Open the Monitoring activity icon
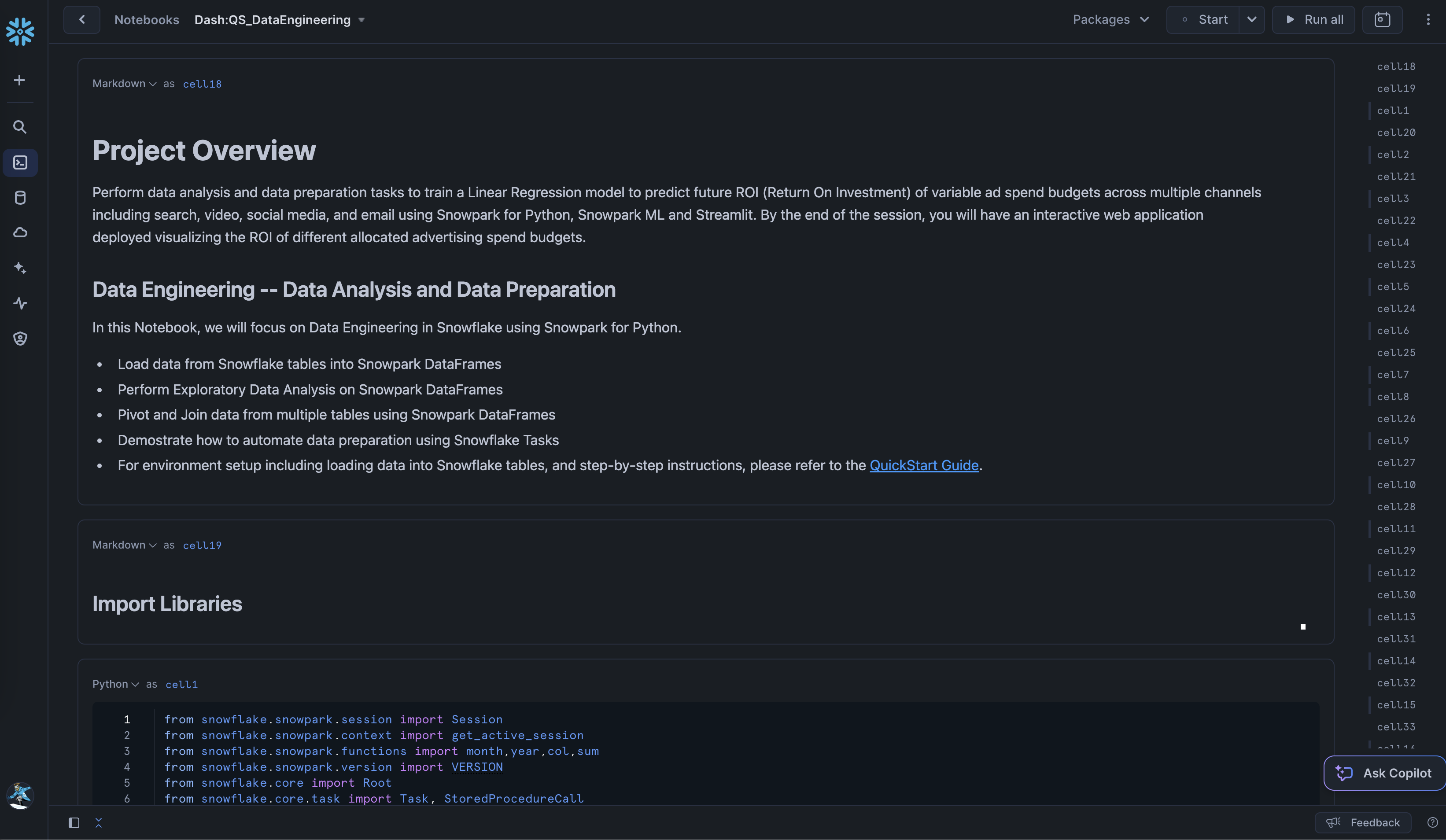 pos(20,303)
